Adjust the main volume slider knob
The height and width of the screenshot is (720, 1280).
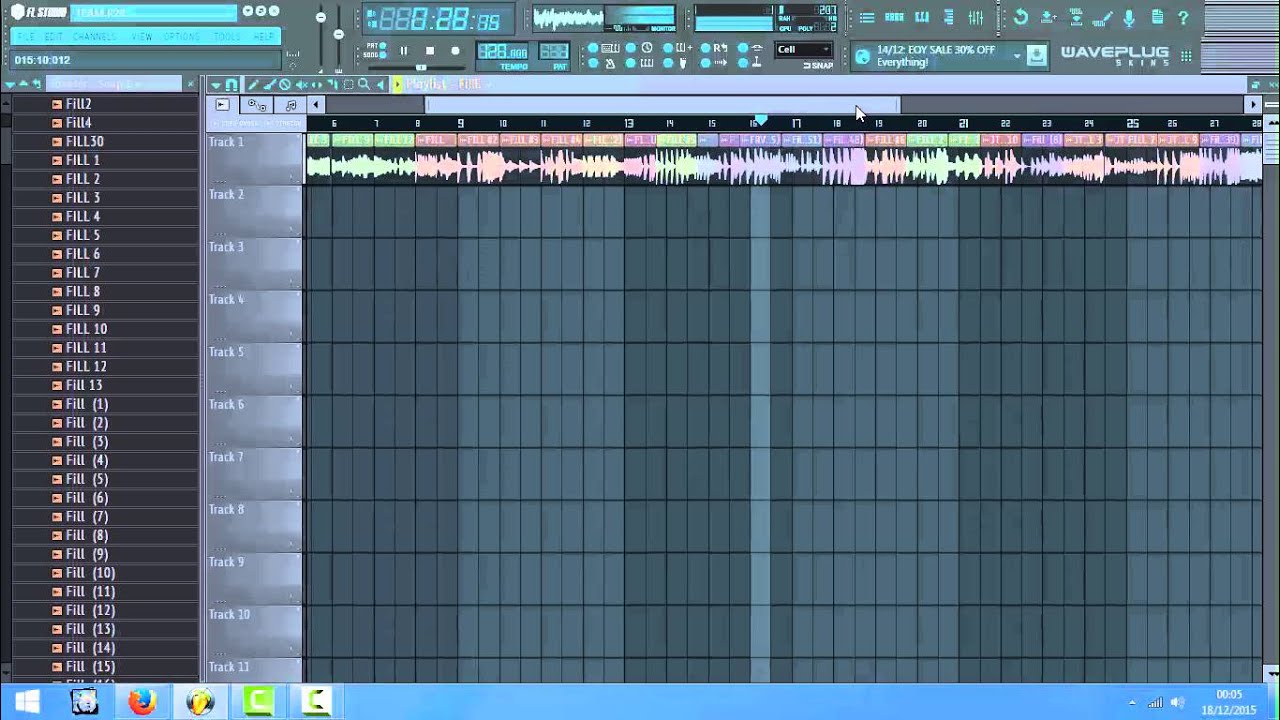point(321,17)
